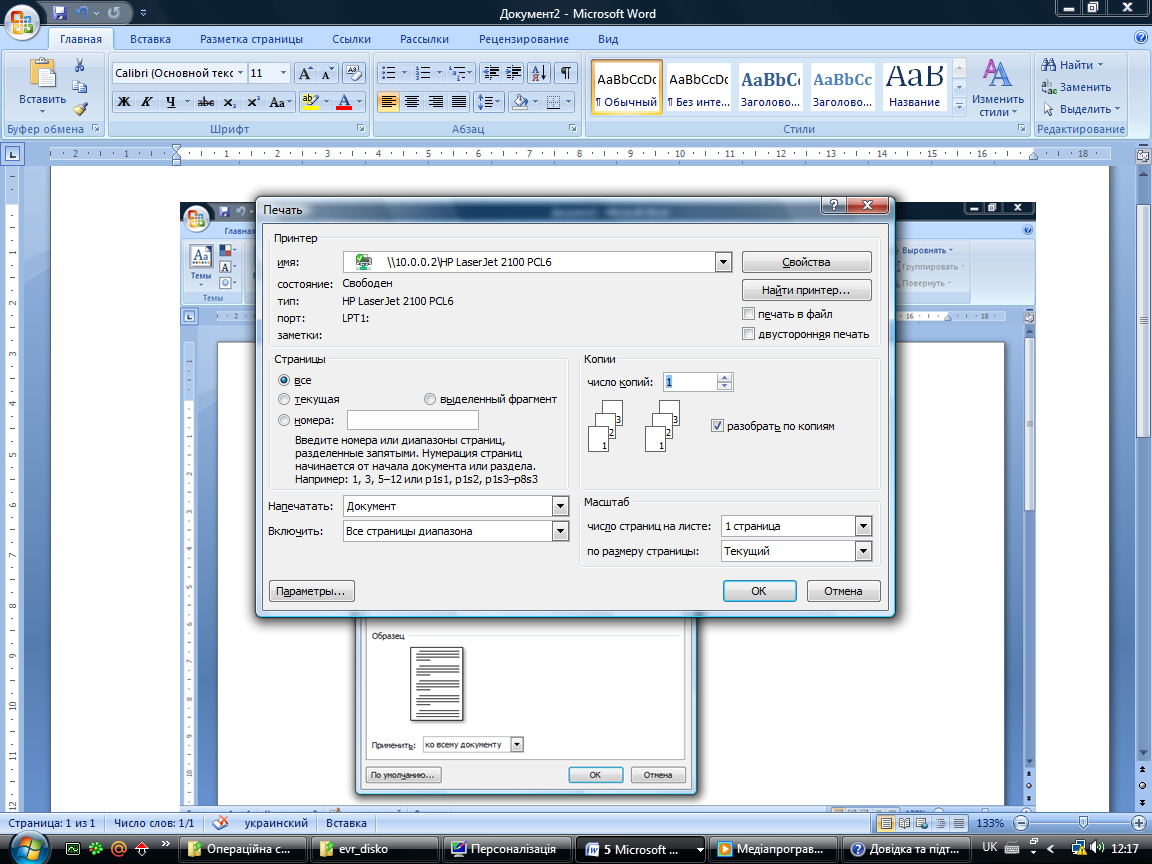Apply superscript formatting
This screenshot has height=864, width=1152.
coord(253,101)
